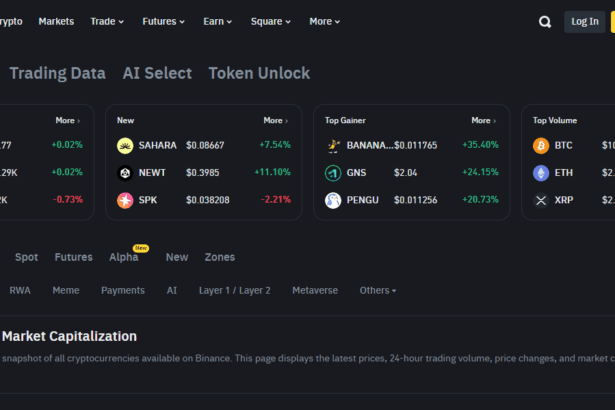The width and height of the screenshot is (615, 410).
Task: Click the GNS coin icon
Action: pyautogui.click(x=333, y=173)
